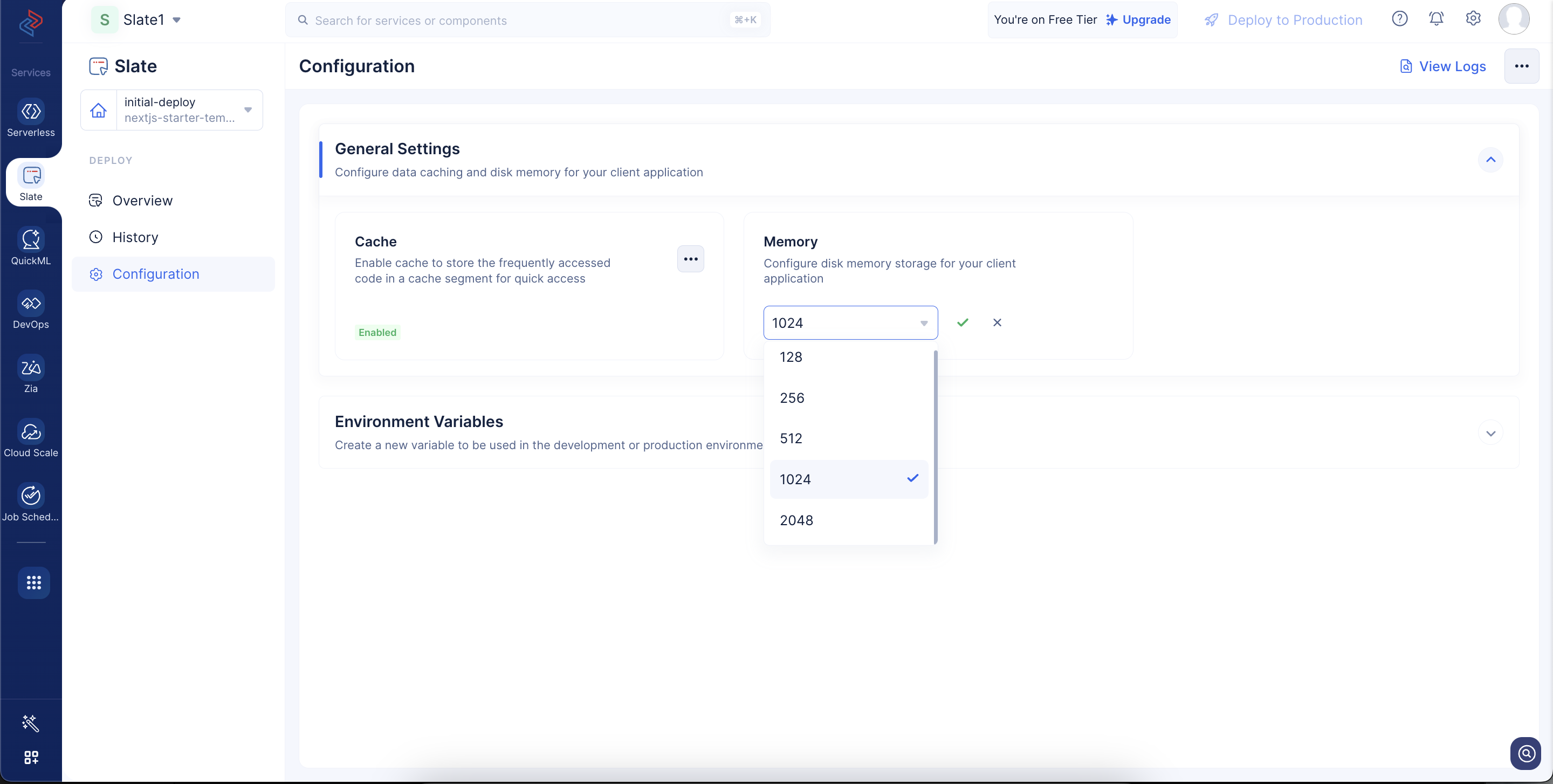Open notifications bell icon
Image resolution: width=1553 pixels, height=784 pixels.
1437,19
